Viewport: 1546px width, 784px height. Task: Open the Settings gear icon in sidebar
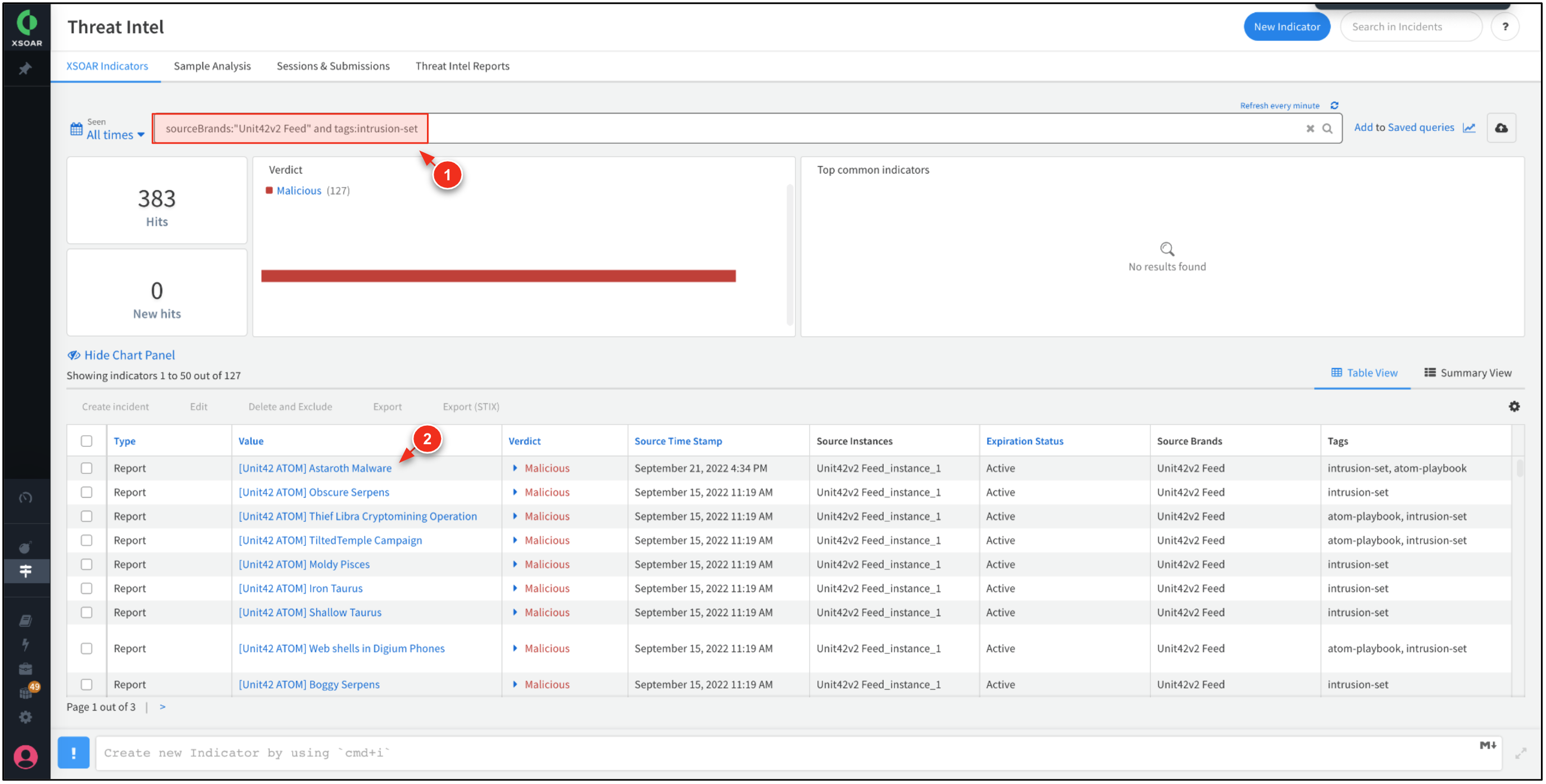coord(25,717)
